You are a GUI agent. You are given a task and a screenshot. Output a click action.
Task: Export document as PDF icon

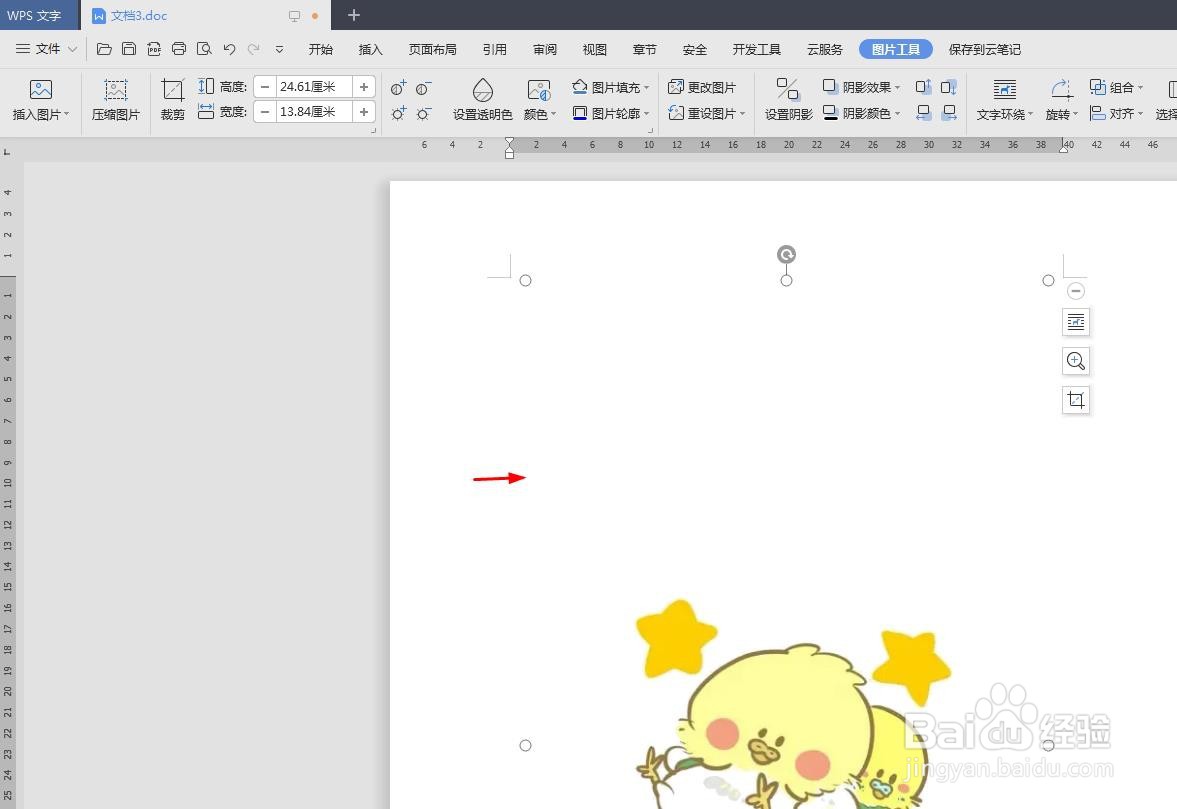point(154,49)
